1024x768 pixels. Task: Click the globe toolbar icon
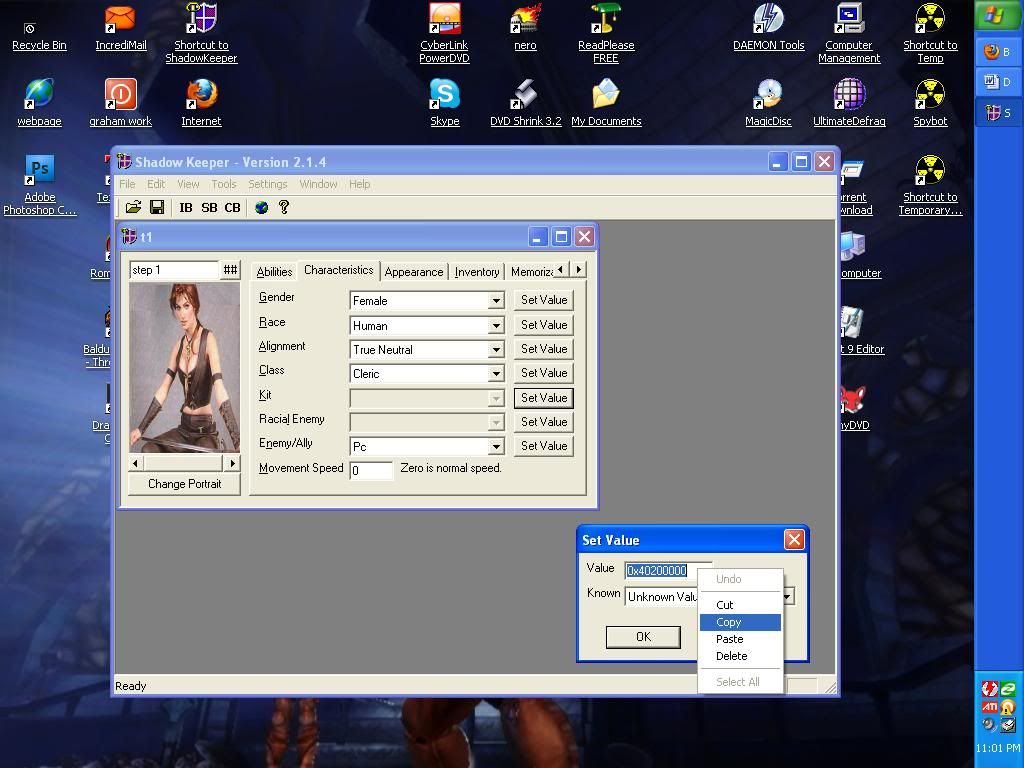click(261, 207)
